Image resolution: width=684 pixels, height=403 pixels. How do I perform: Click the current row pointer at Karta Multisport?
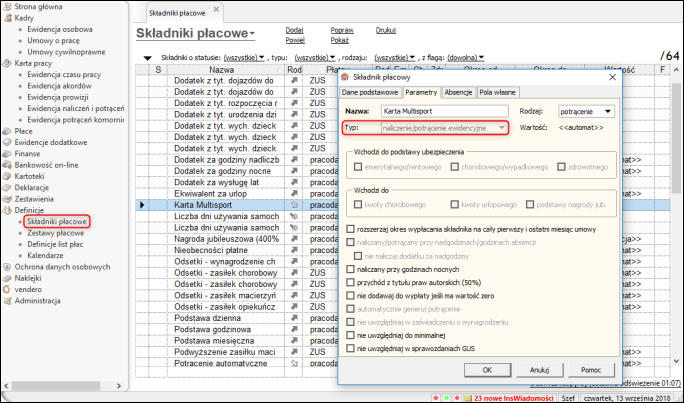point(142,205)
